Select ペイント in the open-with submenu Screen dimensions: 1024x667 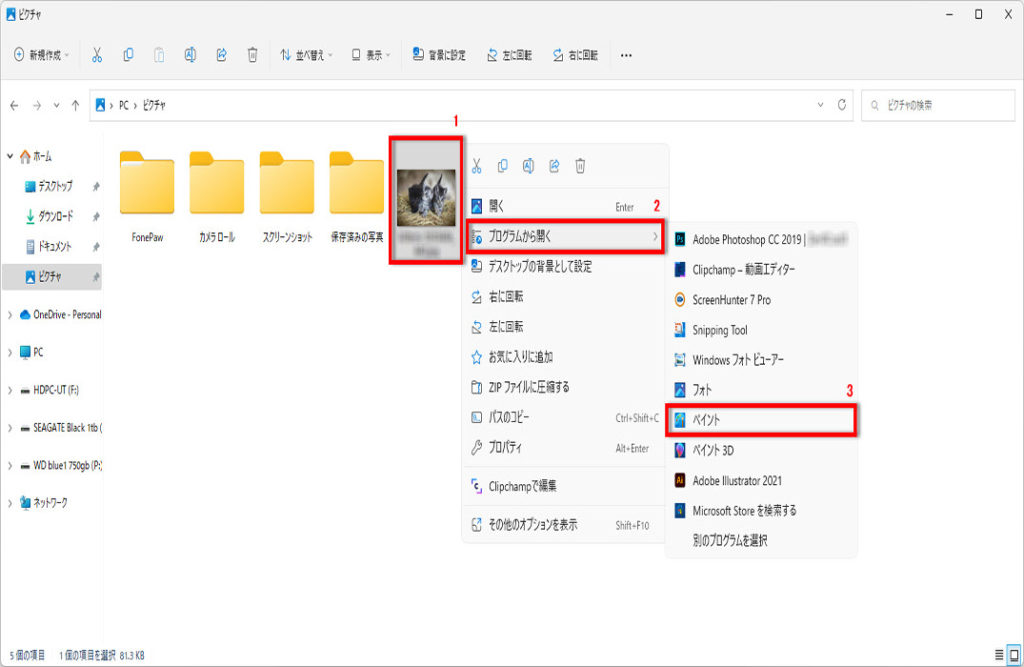pyautogui.click(x=760, y=420)
